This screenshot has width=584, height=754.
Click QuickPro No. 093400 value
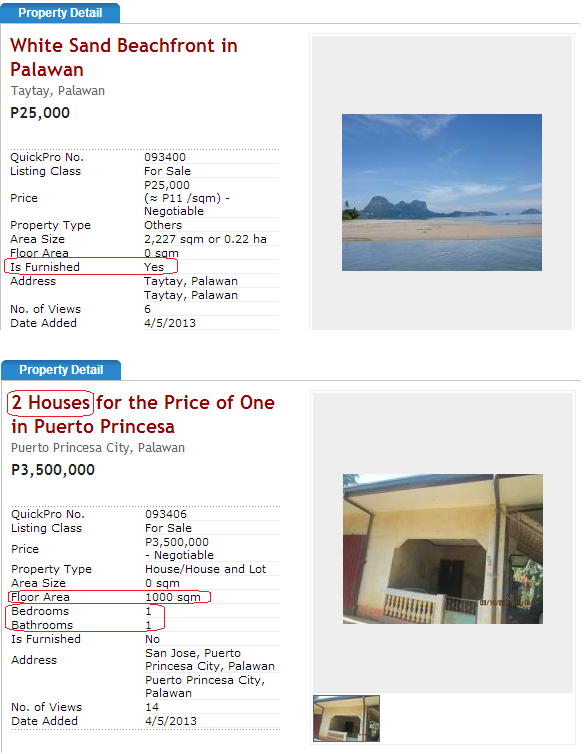165,157
